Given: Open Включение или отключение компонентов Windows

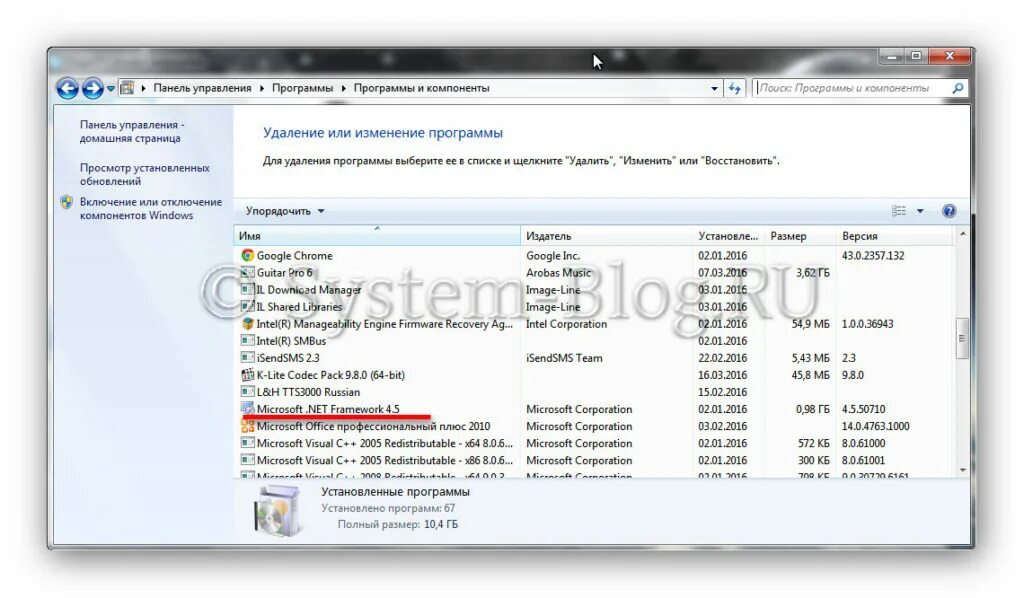Looking at the screenshot, I should (x=151, y=208).
